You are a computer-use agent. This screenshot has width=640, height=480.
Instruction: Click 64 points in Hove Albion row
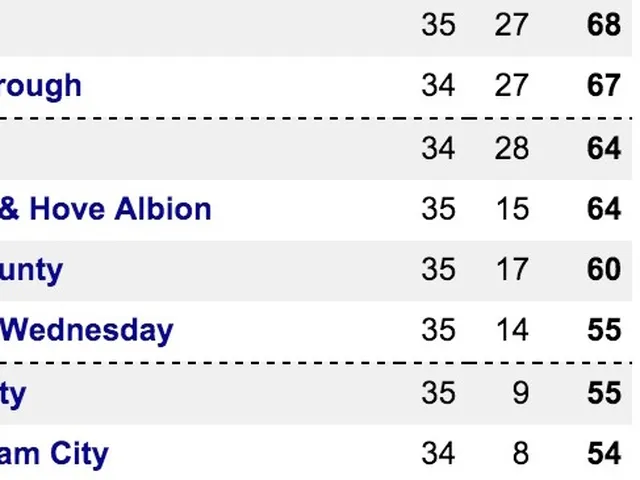(x=604, y=209)
